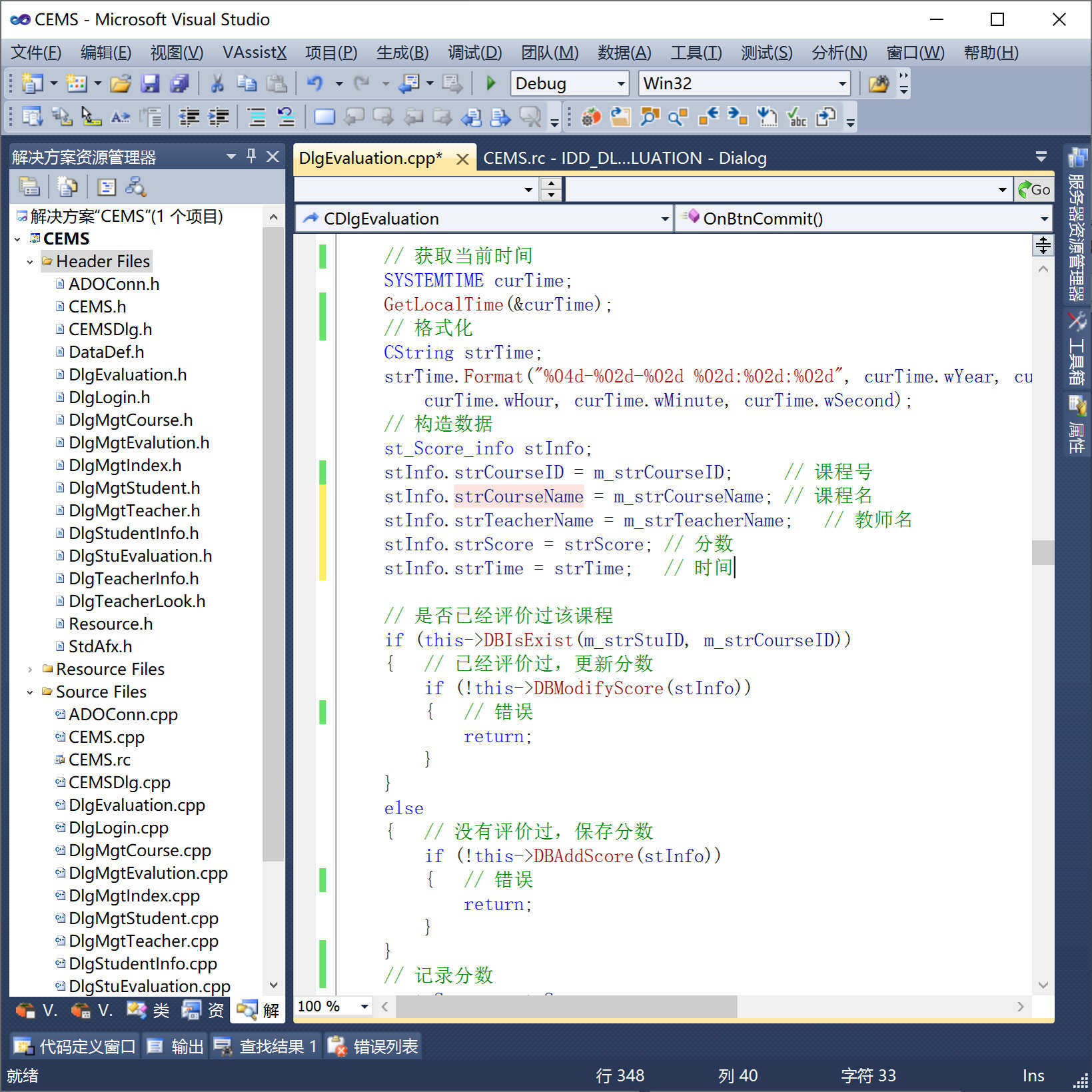This screenshot has height=1092, width=1092.
Task: Expand the Resource Files folder
Action: [30, 670]
